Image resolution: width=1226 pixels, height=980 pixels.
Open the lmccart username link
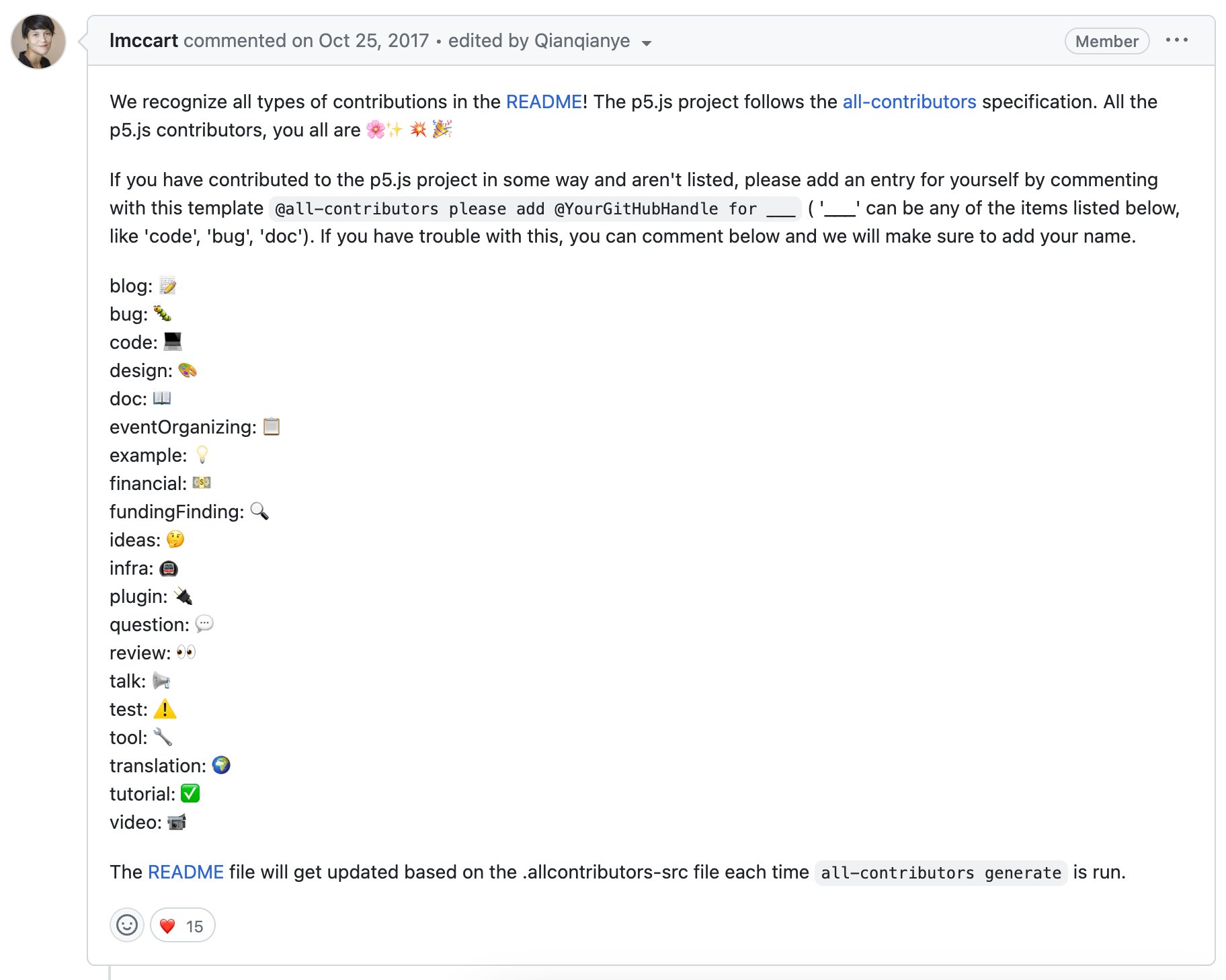click(x=143, y=40)
